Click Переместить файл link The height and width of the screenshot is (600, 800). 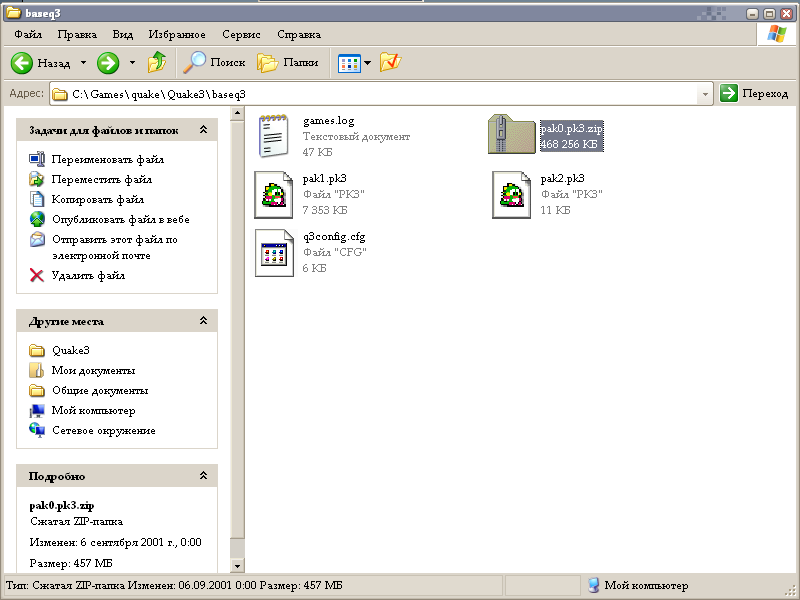pos(102,180)
